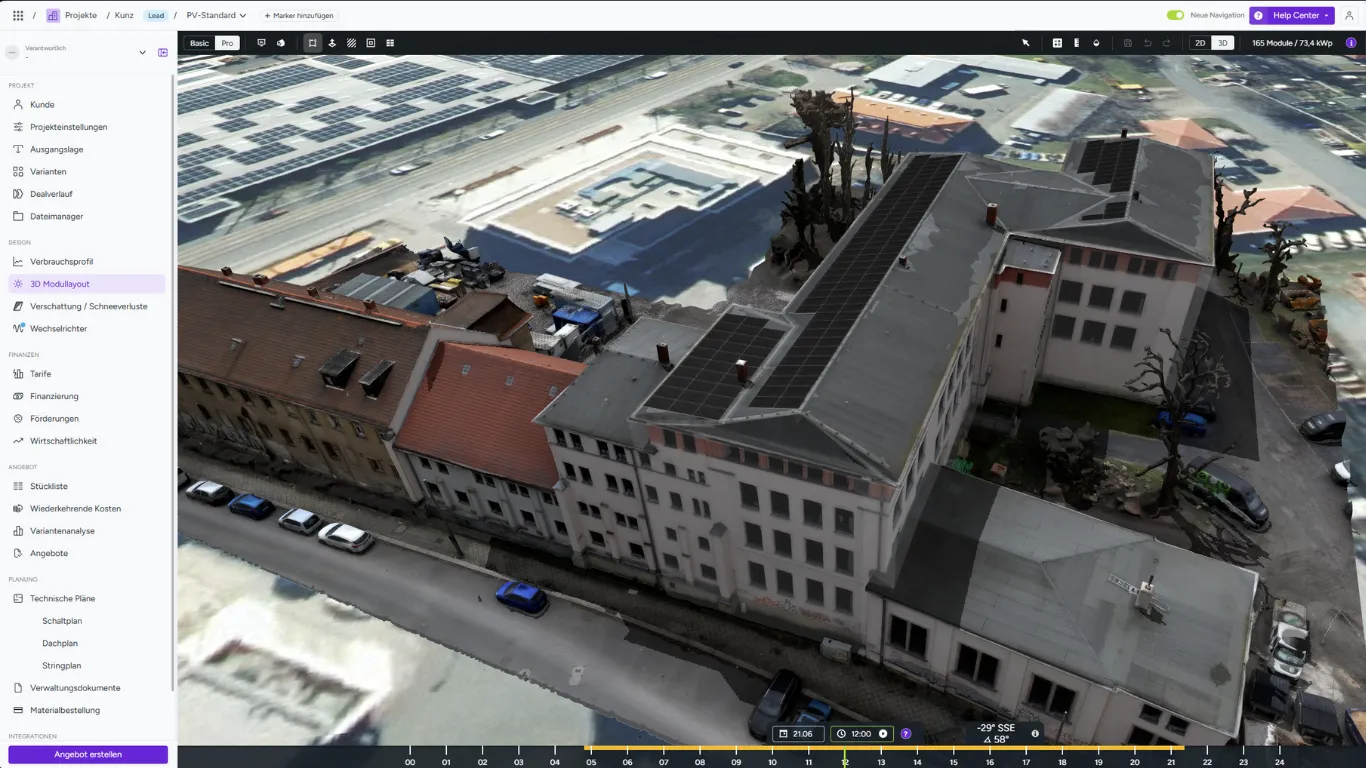Toggle the Neue Navigation switch

pos(1175,15)
